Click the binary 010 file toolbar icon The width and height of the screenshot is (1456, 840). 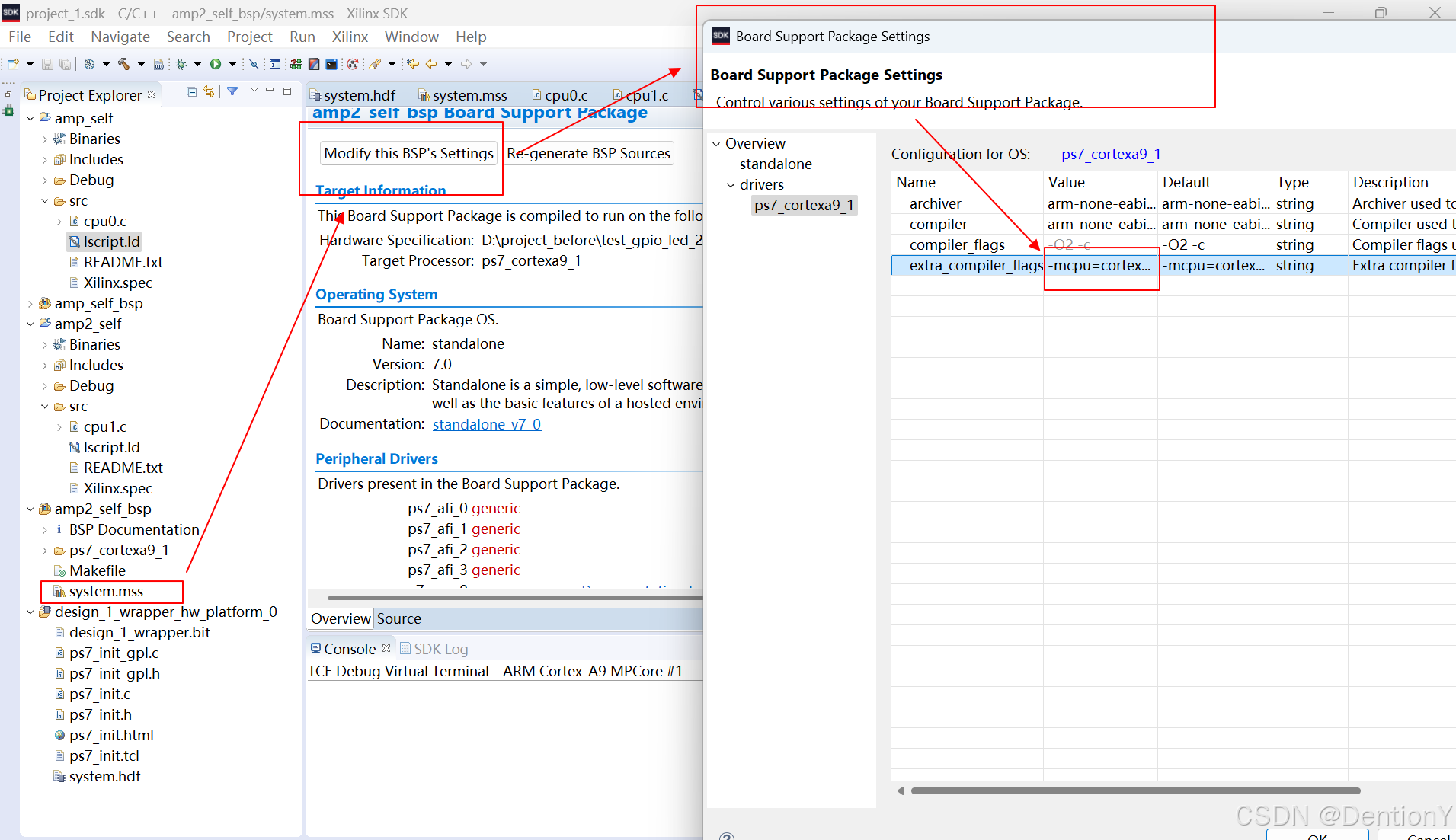coord(158,64)
